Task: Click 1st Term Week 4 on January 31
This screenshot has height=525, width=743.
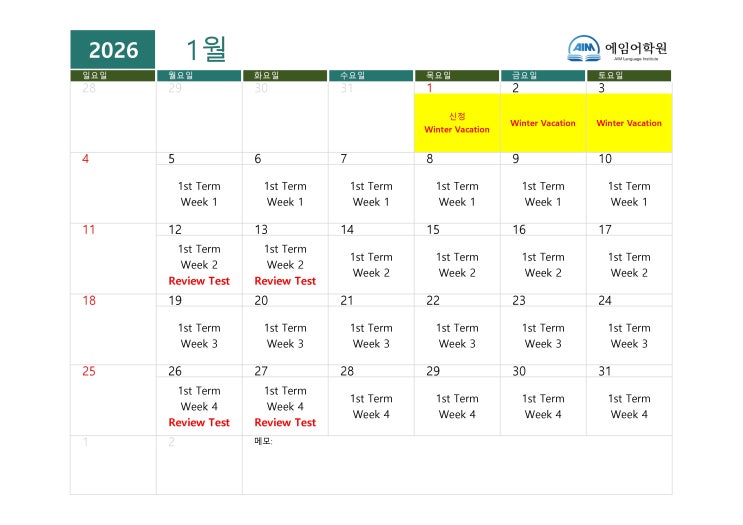Action: (629, 406)
